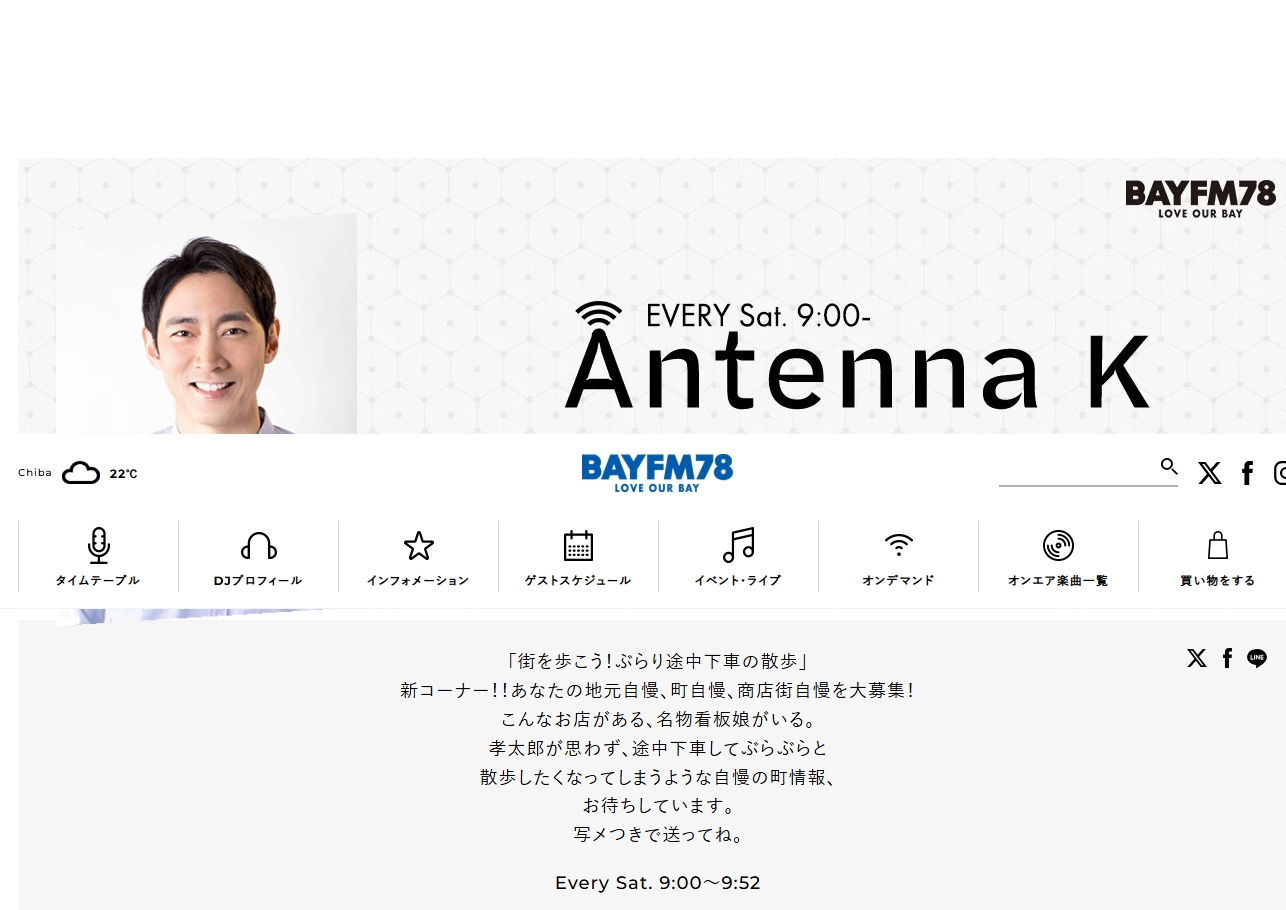Click the line starting 新コーナー!!
This screenshot has width=1286, height=910.
[x=657, y=690]
